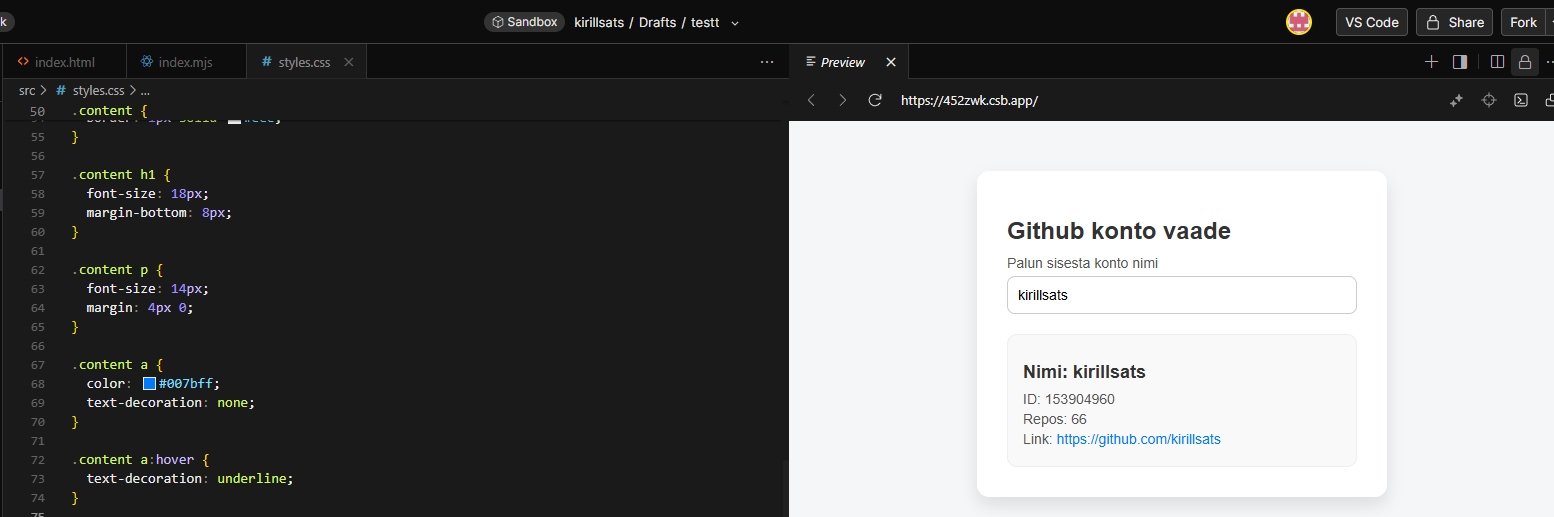Add a new tab with plus icon
This screenshot has width=1554, height=517.
click(x=1431, y=62)
